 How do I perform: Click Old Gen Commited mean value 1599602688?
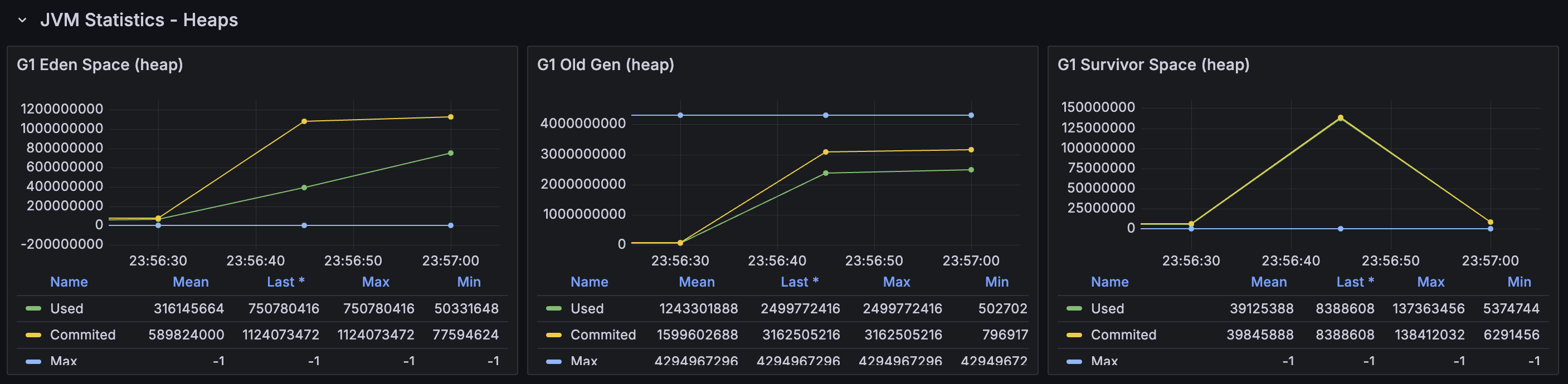(x=698, y=335)
